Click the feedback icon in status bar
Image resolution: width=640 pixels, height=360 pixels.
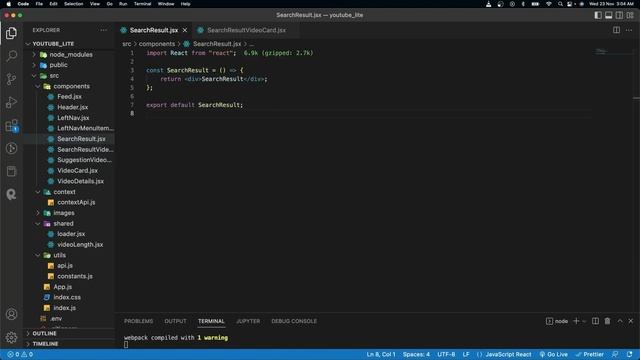tap(615, 354)
